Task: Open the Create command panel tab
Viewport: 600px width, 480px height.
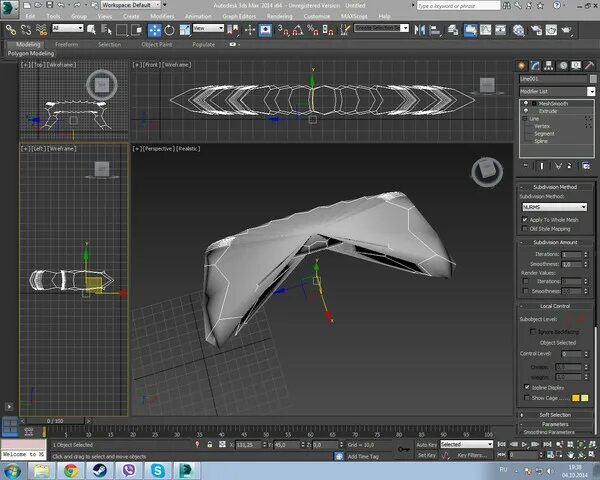Action: (x=521, y=66)
